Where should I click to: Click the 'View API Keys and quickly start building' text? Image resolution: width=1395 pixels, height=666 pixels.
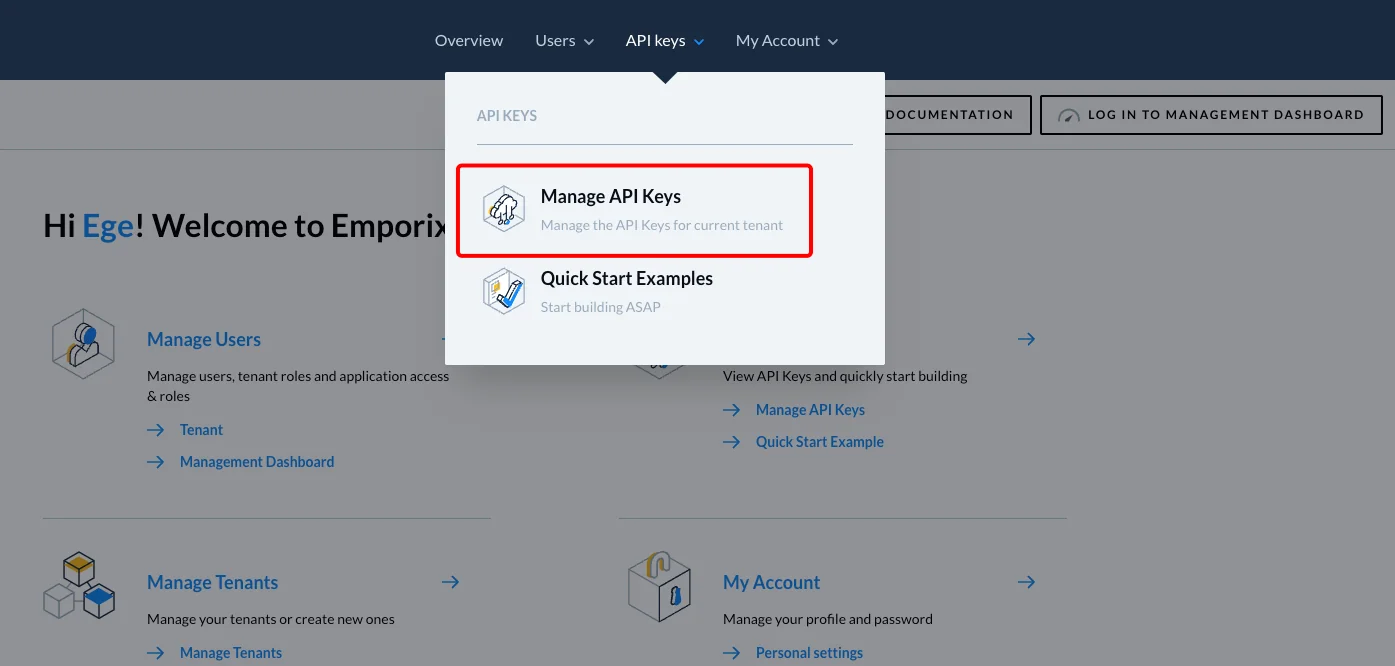[x=845, y=377]
